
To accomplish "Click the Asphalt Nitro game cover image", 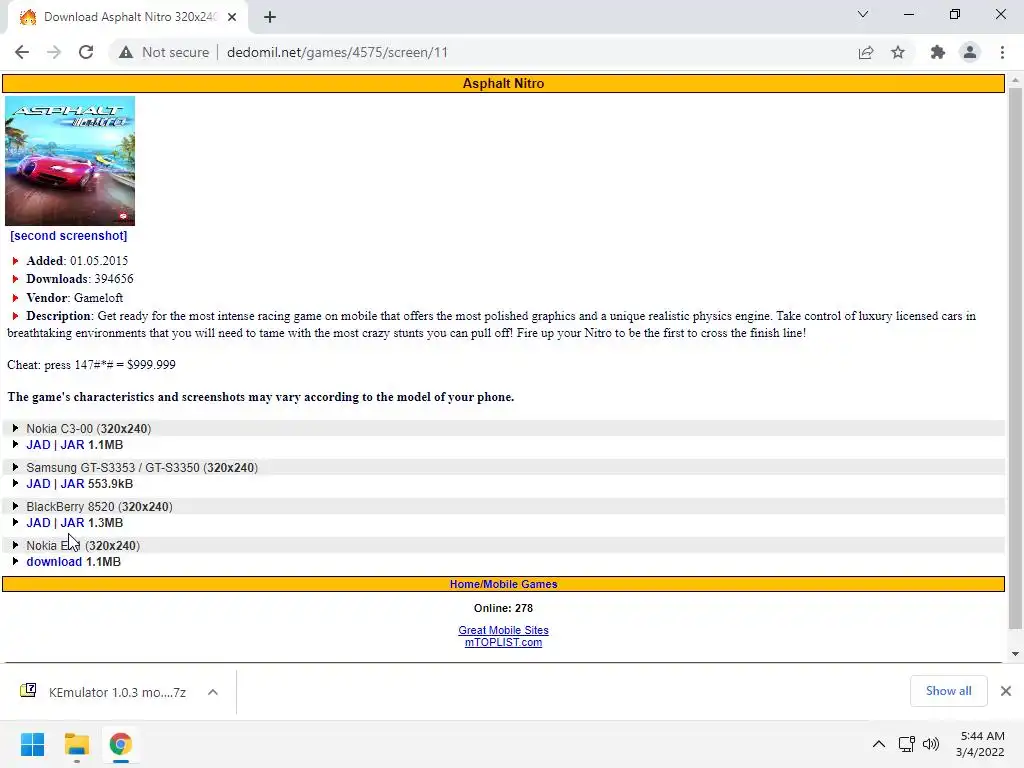I will (70, 161).
